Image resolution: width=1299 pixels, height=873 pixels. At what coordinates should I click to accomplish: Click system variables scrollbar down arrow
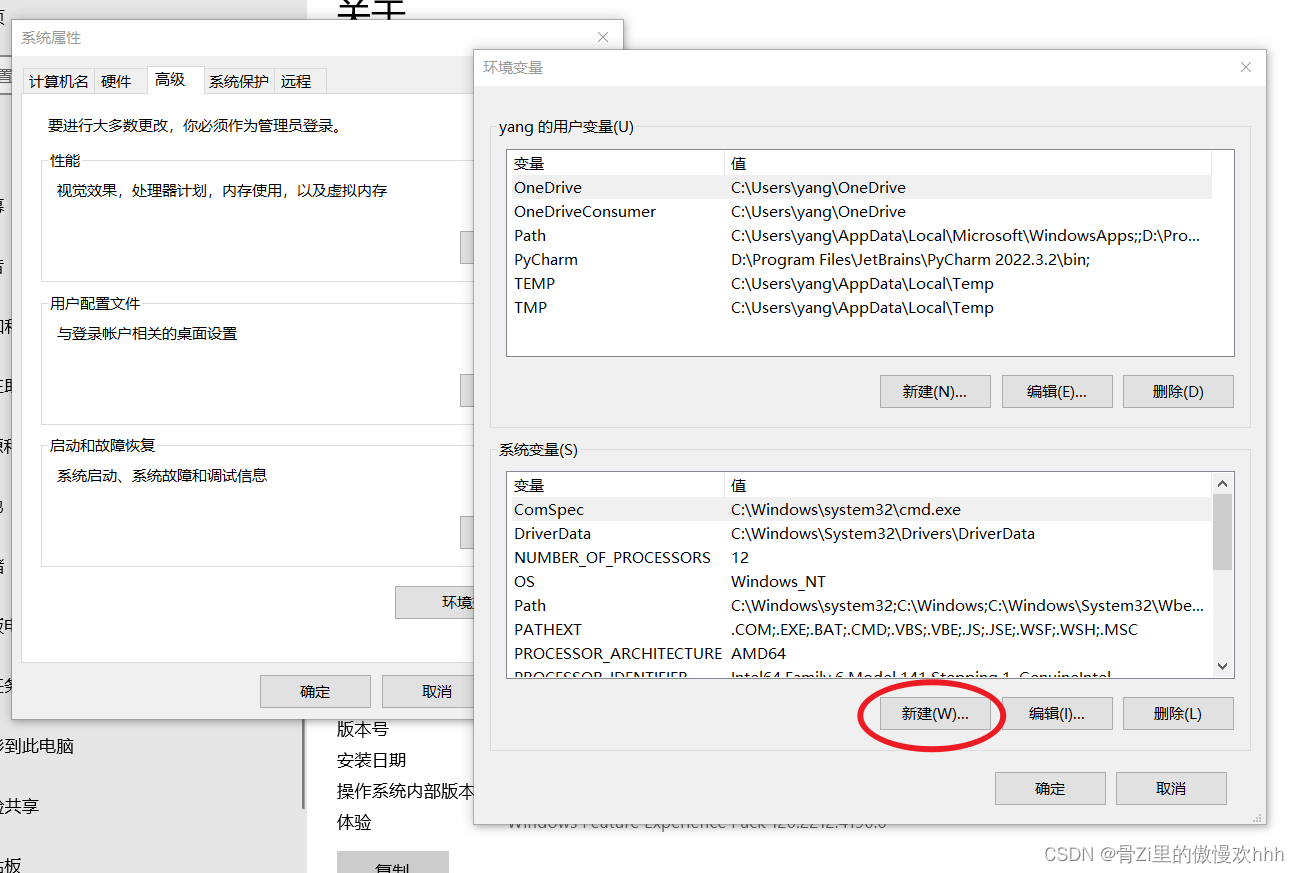pos(1222,667)
